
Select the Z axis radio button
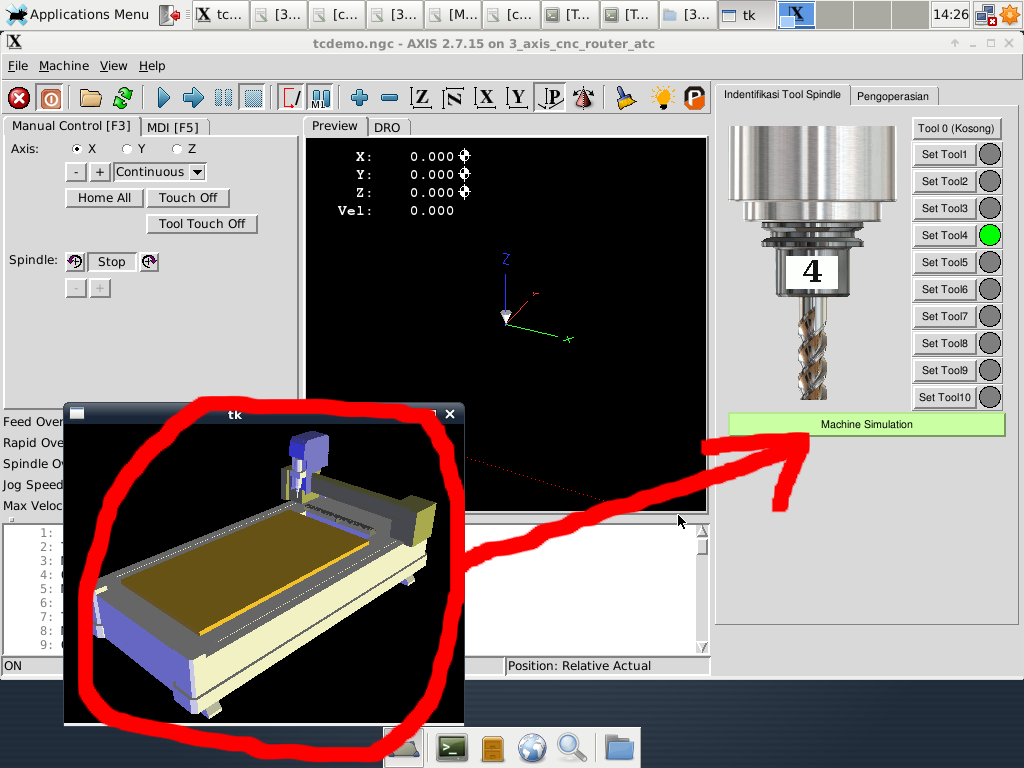(177, 149)
